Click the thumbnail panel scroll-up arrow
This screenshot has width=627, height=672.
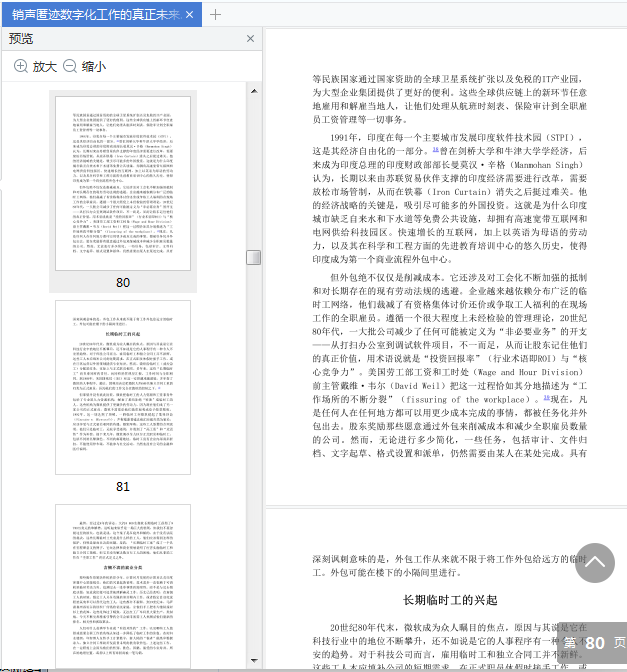click(x=254, y=91)
